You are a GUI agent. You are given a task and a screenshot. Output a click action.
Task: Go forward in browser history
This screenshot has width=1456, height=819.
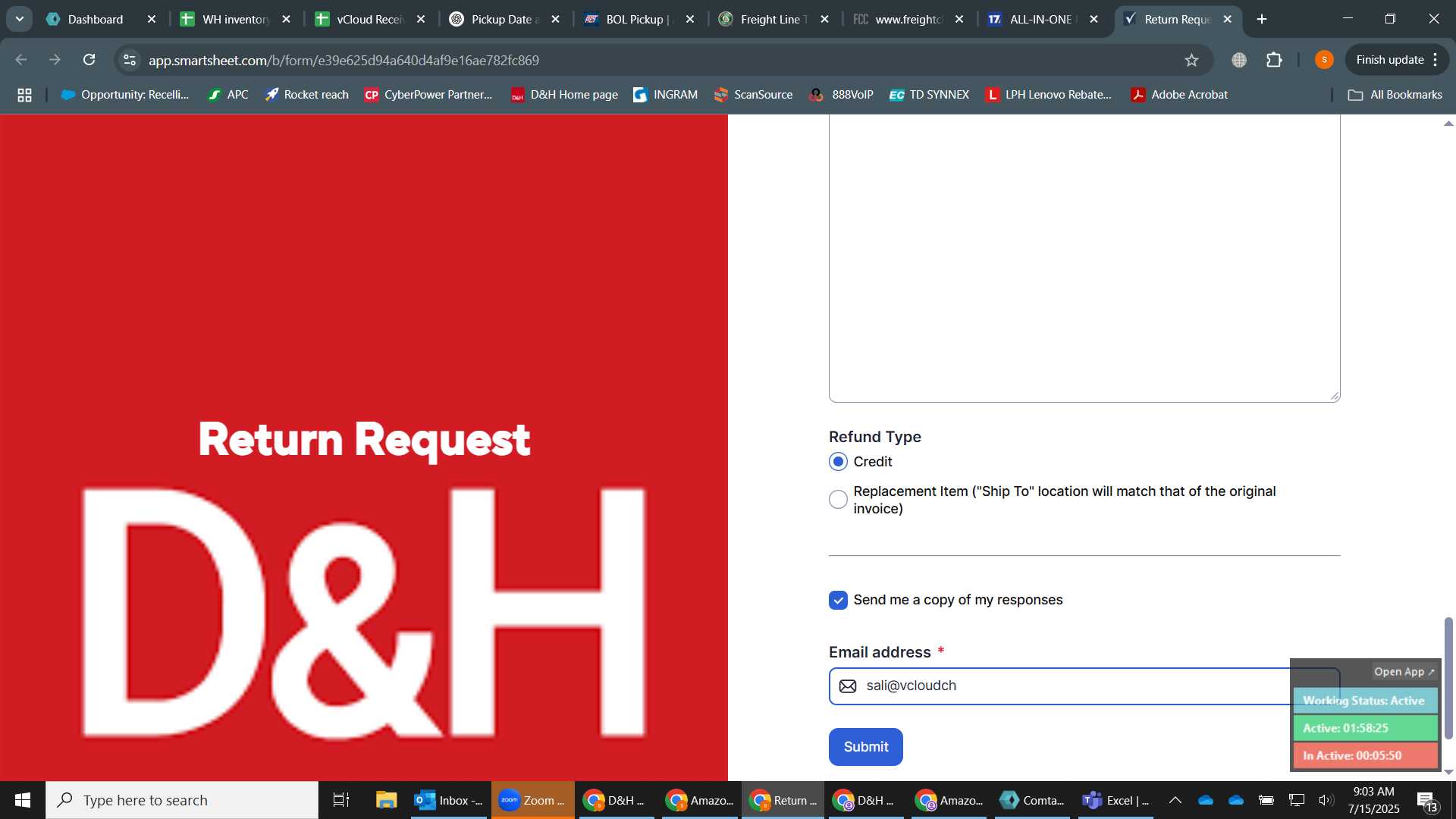55,60
